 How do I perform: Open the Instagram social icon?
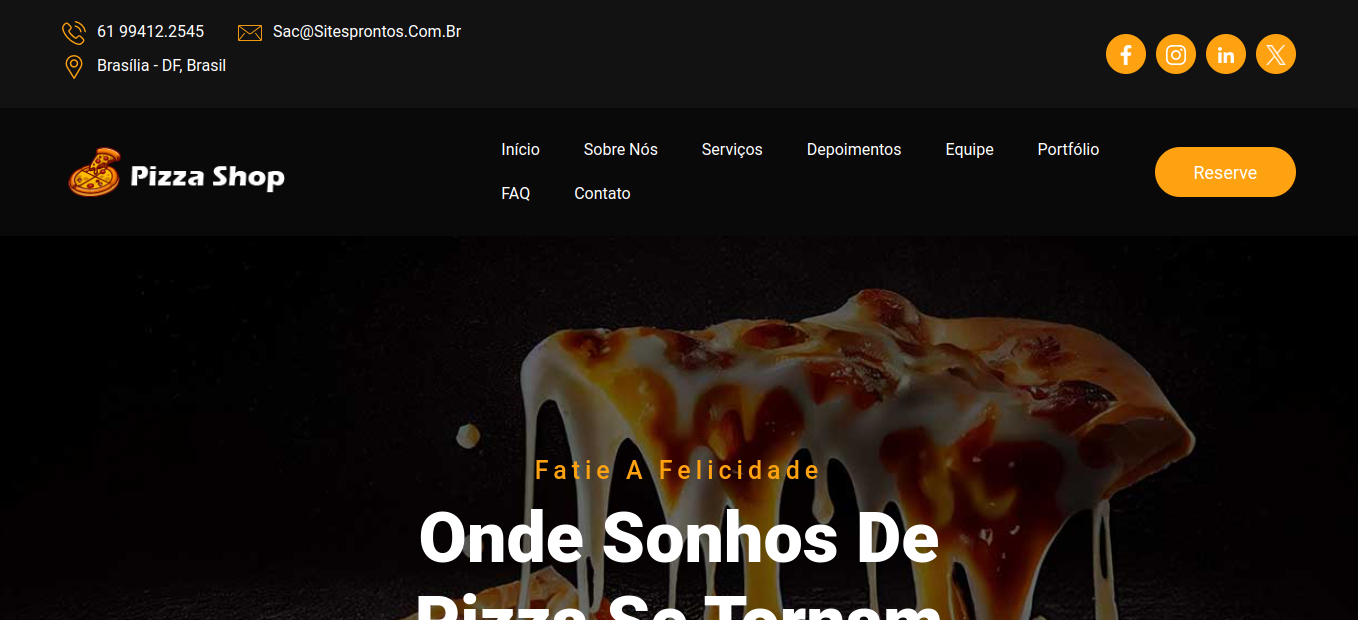pos(1175,54)
